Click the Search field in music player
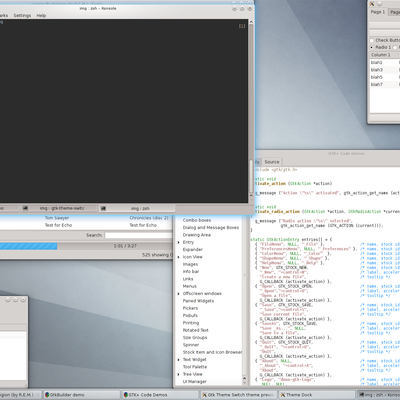The height and width of the screenshot is (400, 400). (x=139, y=235)
